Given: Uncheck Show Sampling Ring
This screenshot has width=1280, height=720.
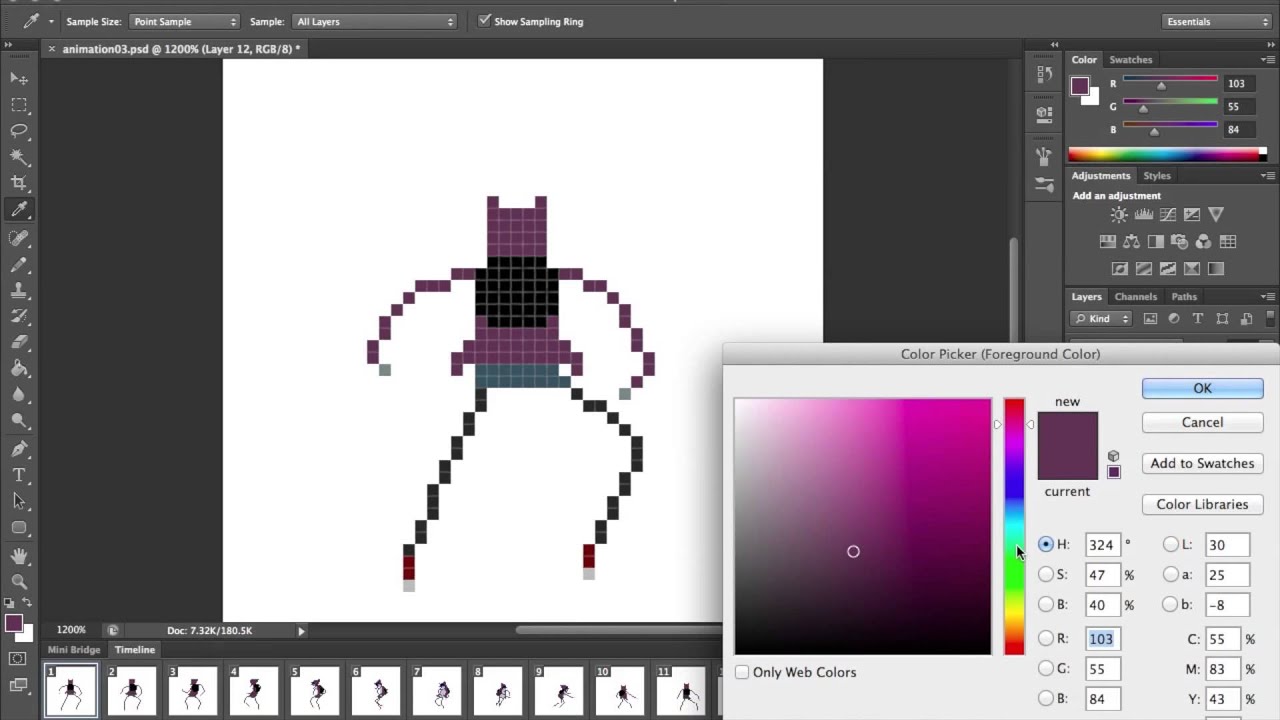Looking at the screenshot, I should pos(485,21).
